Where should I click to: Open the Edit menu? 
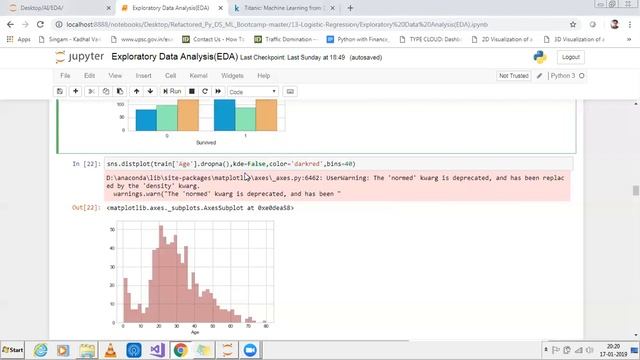pyautogui.click(x=89, y=76)
